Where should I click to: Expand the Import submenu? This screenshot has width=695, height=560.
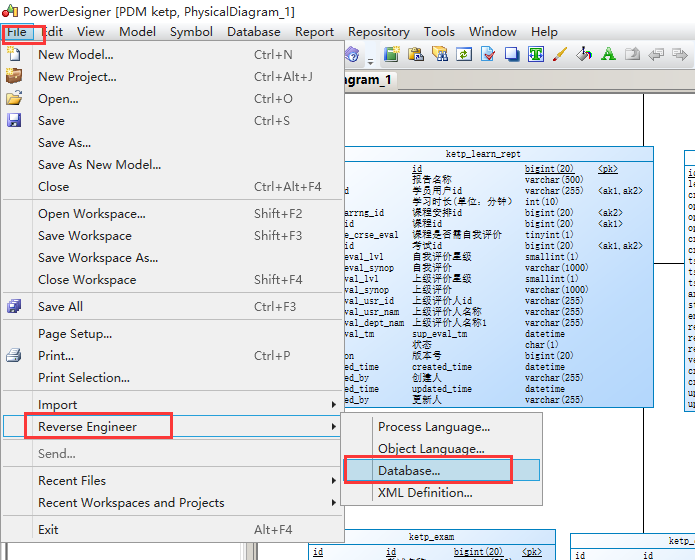173,404
